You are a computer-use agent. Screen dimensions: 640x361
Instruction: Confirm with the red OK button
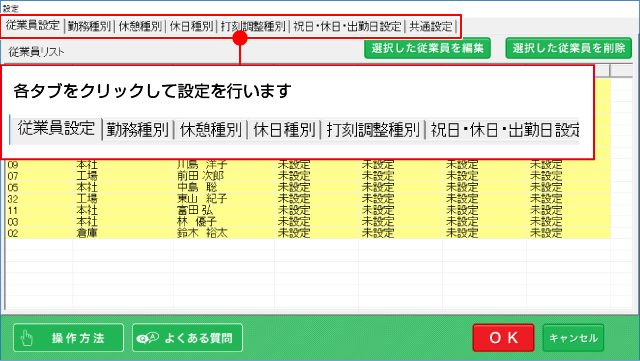pyautogui.click(x=503, y=338)
